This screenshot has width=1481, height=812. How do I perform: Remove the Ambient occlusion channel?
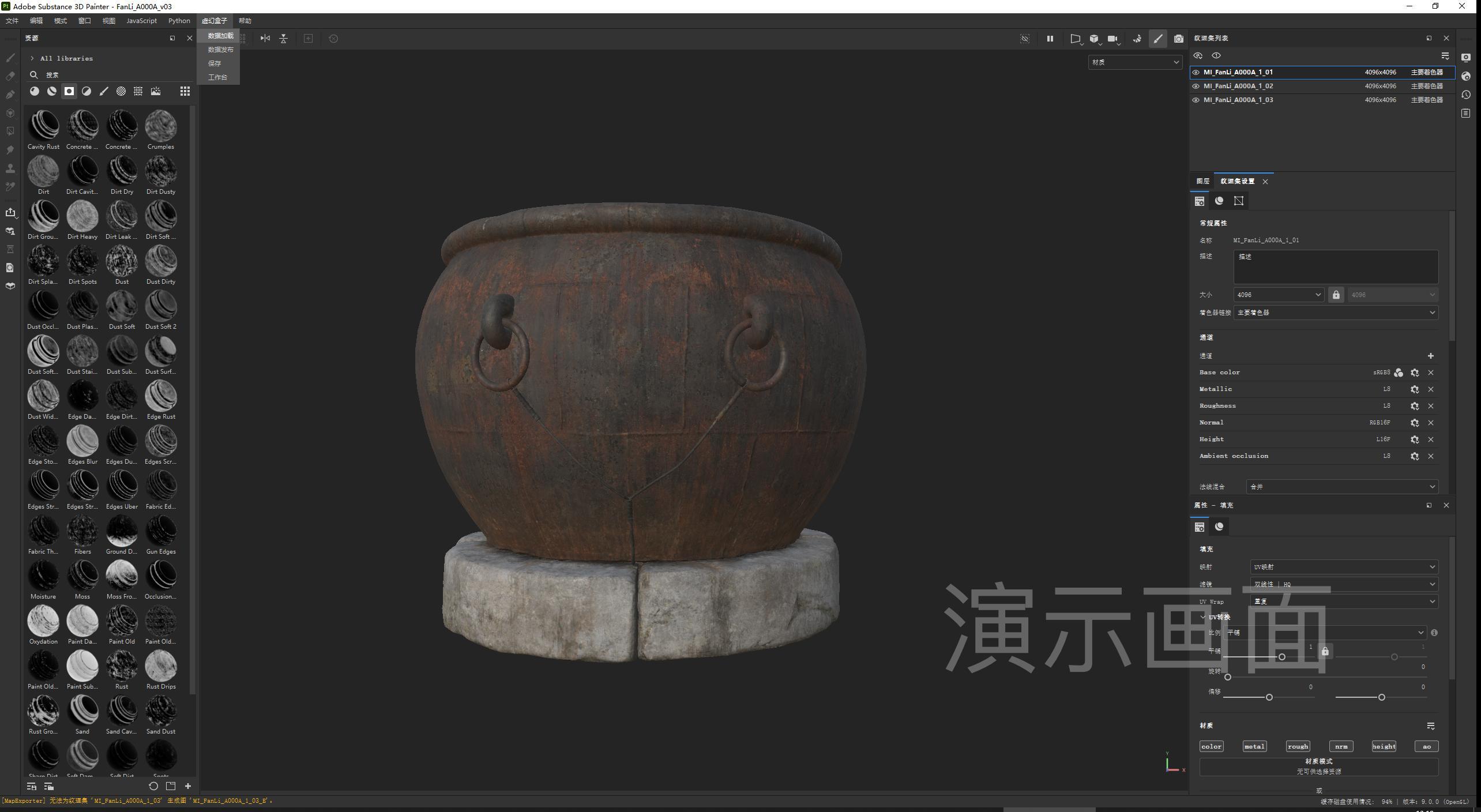1431,456
